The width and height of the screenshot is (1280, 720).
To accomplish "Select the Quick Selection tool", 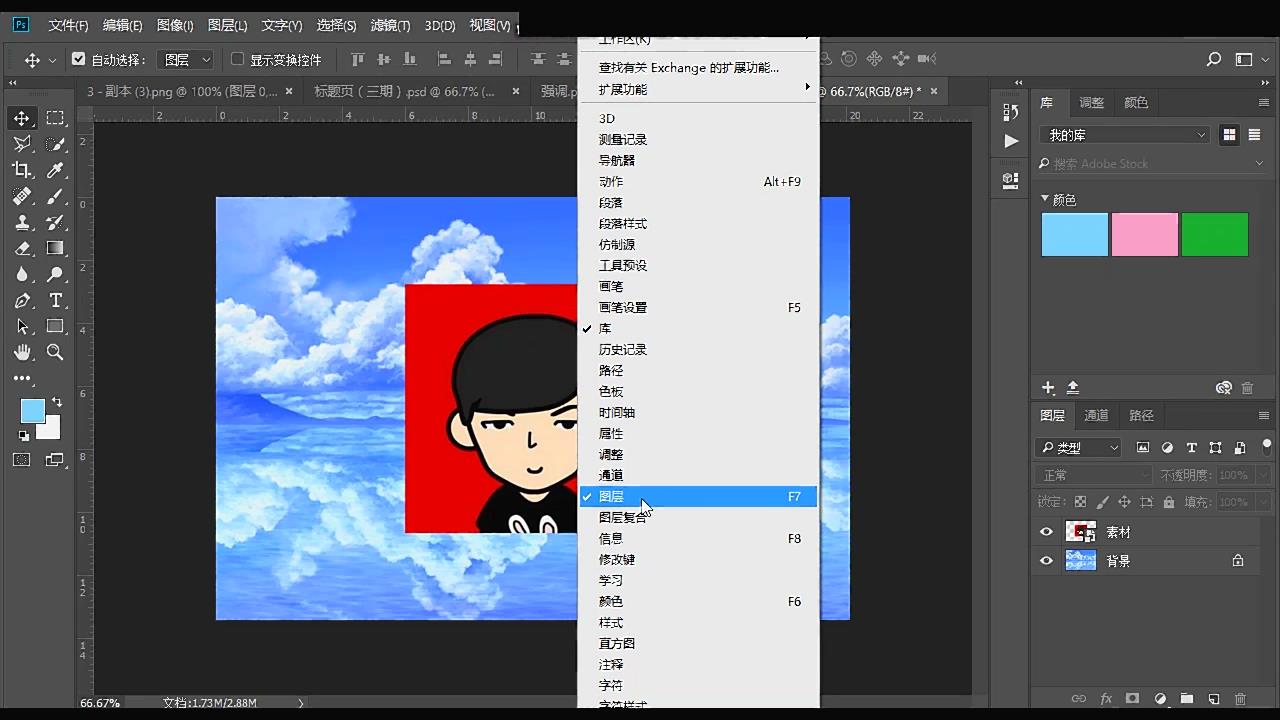I will coord(55,144).
